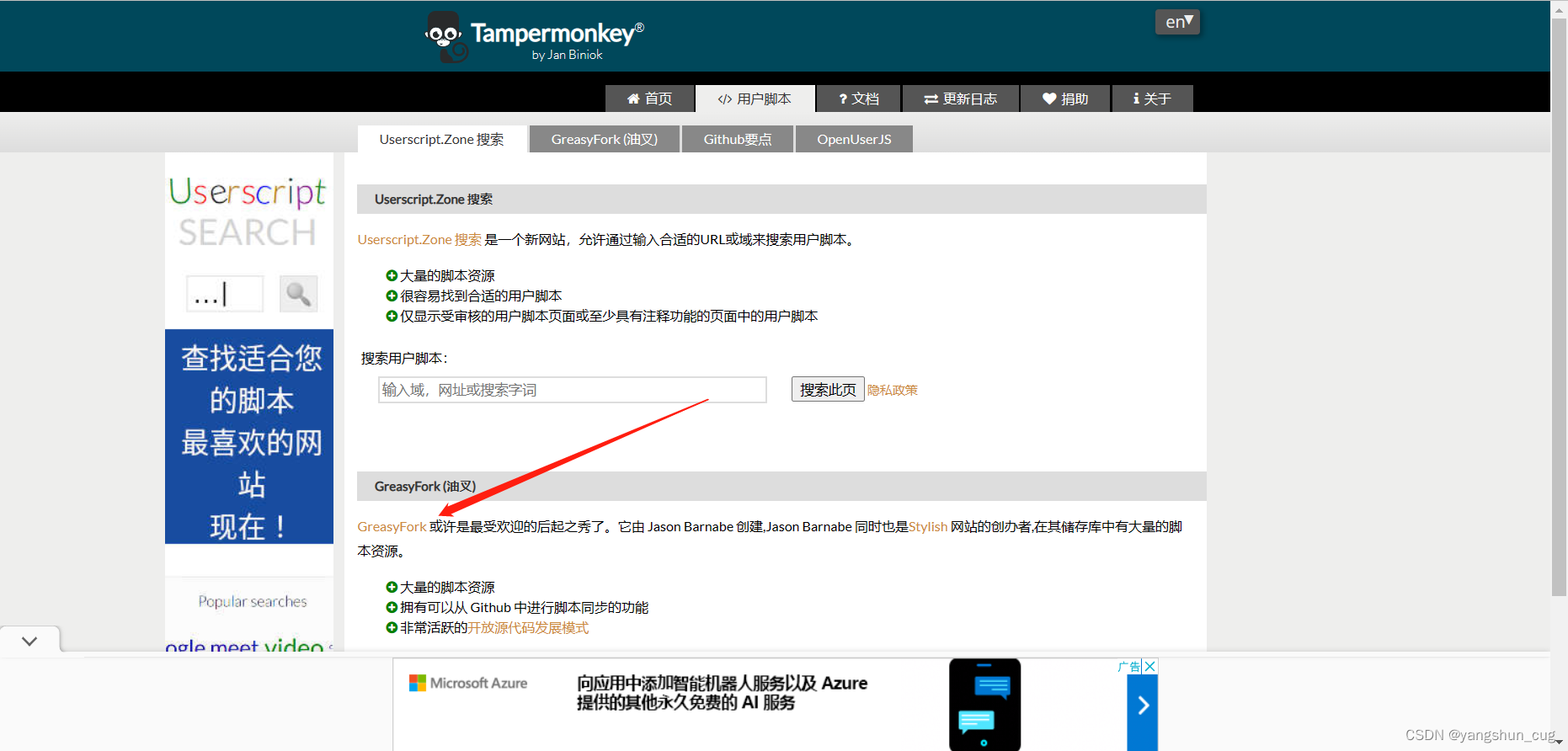Open the 关于 about tab
The width and height of the screenshot is (1568, 751).
click(1152, 99)
